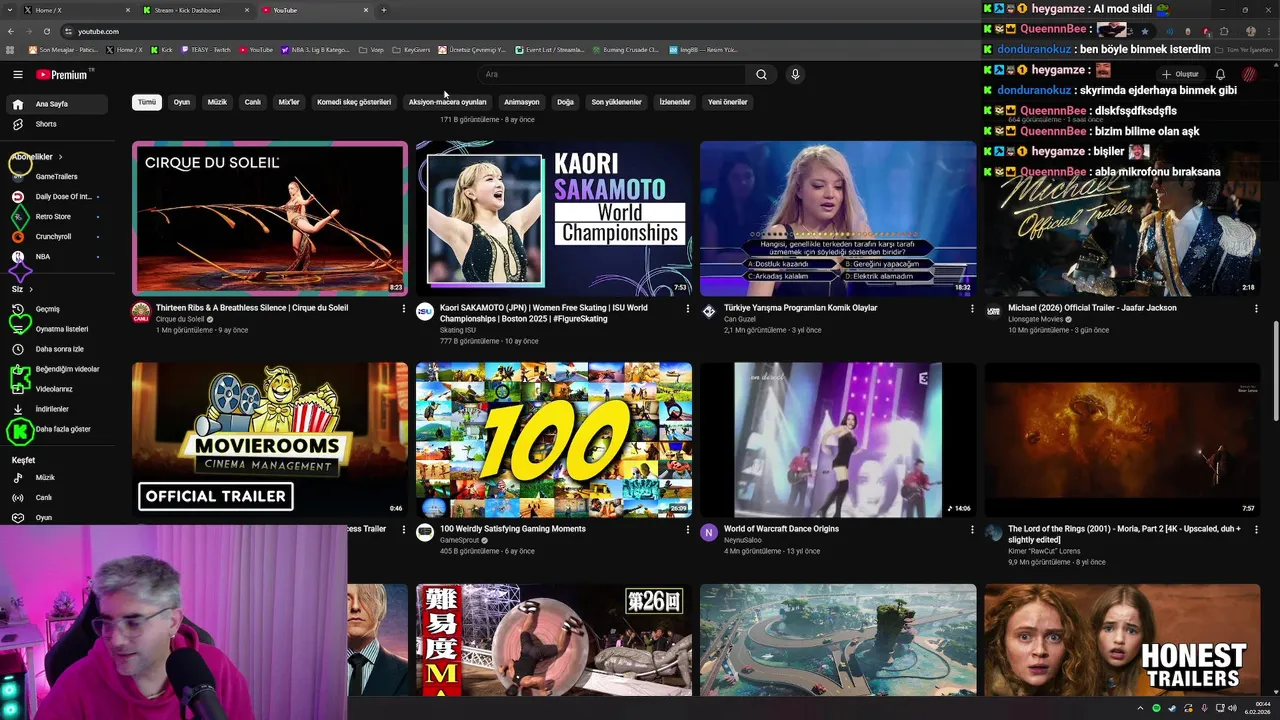Open more options for Kaori Sakamoto video
Viewport: 1280px width, 720px height.
(687, 309)
